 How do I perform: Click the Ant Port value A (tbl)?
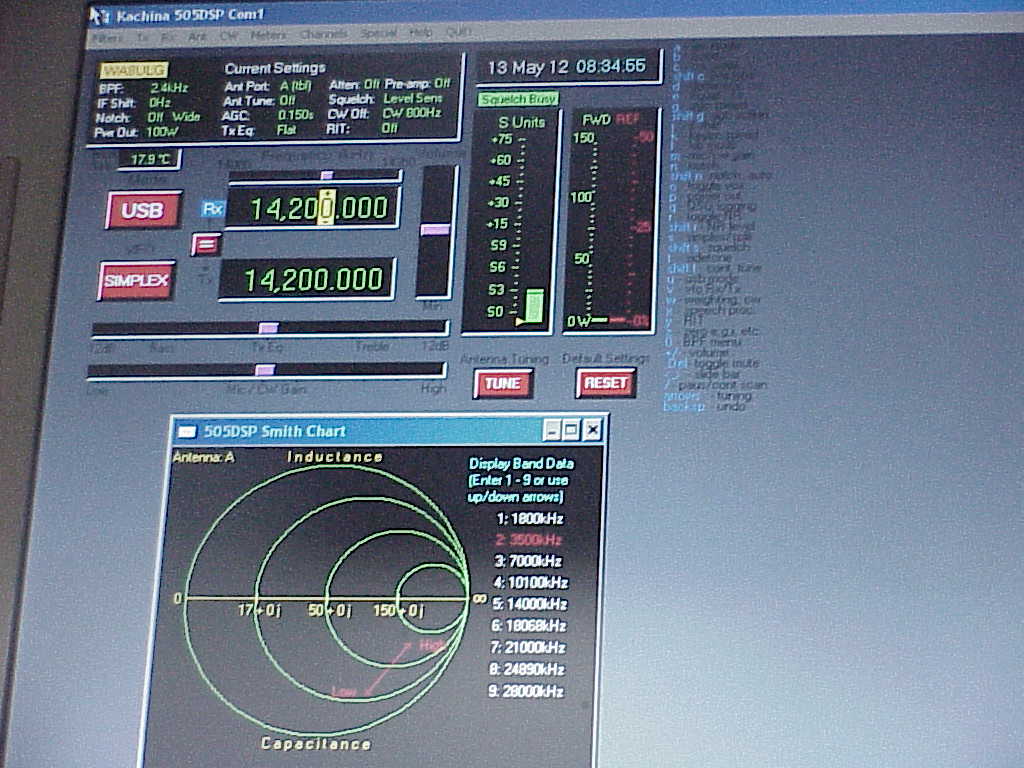[296, 86]
